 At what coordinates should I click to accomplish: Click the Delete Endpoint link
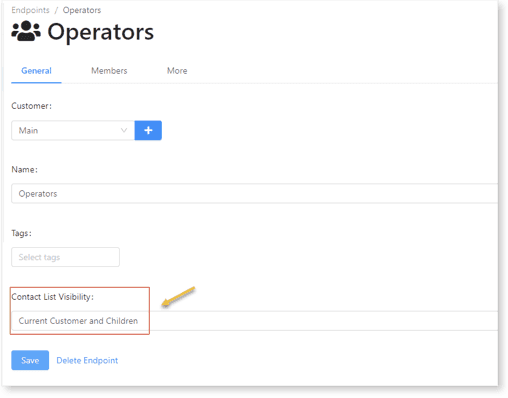[x=87, y=360]
